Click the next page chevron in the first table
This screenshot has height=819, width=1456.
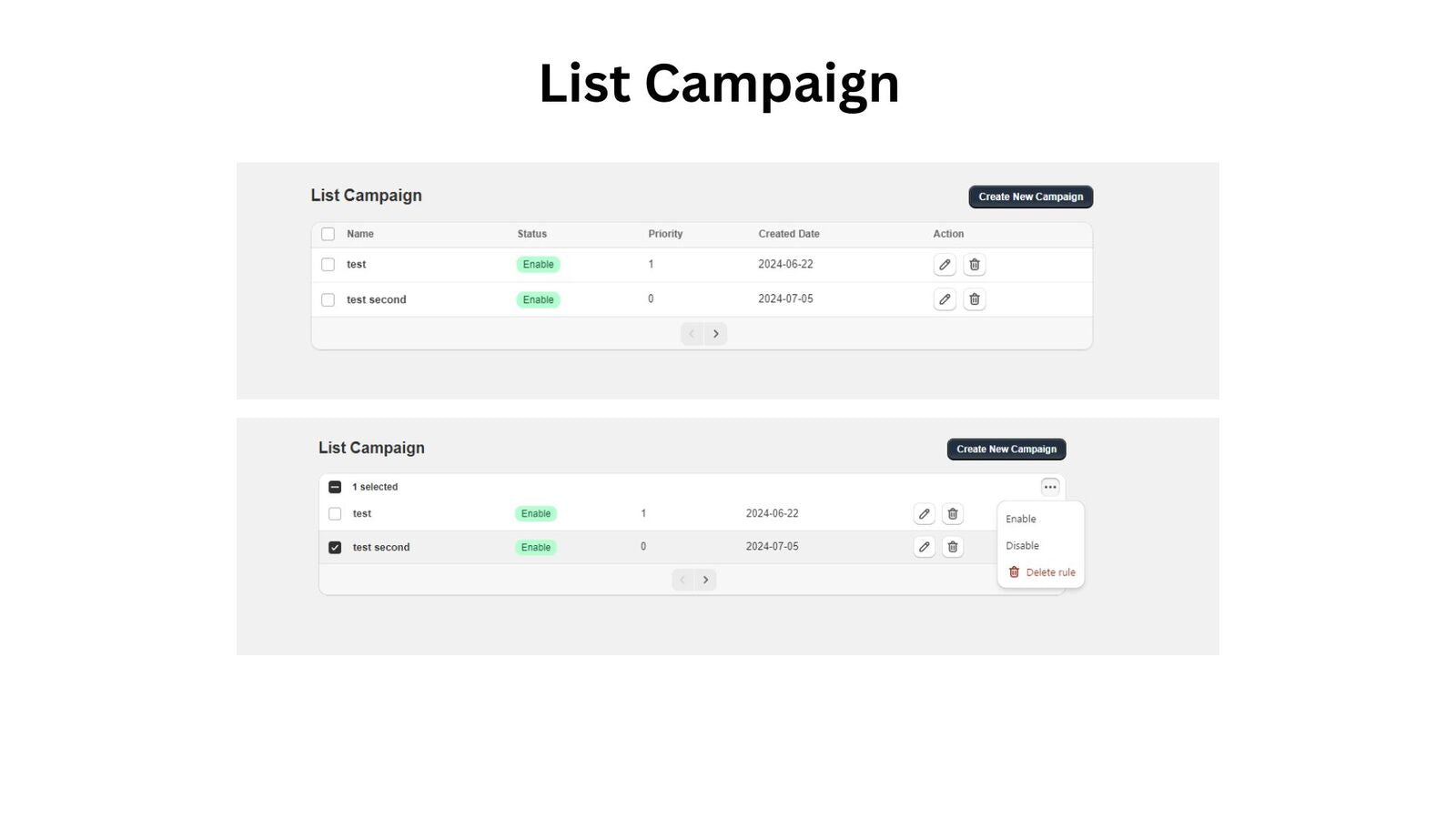click(716, 333)
